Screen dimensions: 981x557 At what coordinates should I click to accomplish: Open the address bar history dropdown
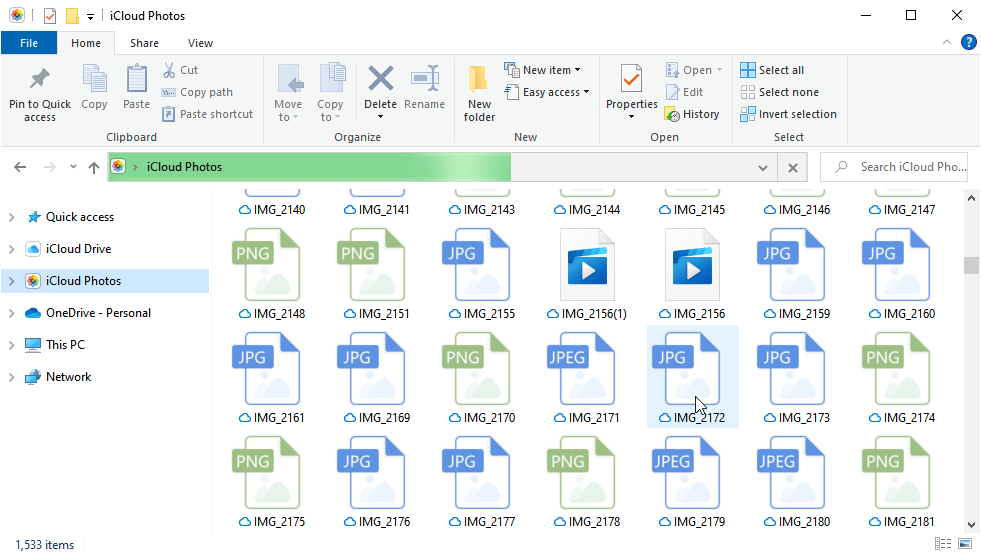pyautogui.click(x=763, y=168)
